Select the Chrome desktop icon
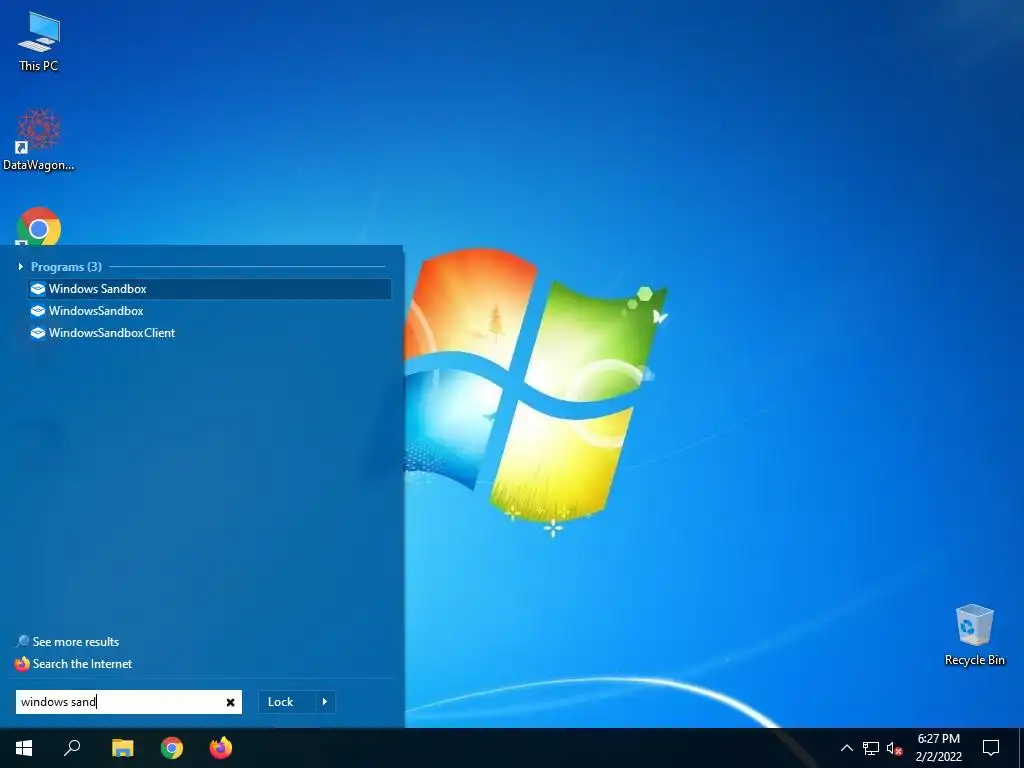 39,227
